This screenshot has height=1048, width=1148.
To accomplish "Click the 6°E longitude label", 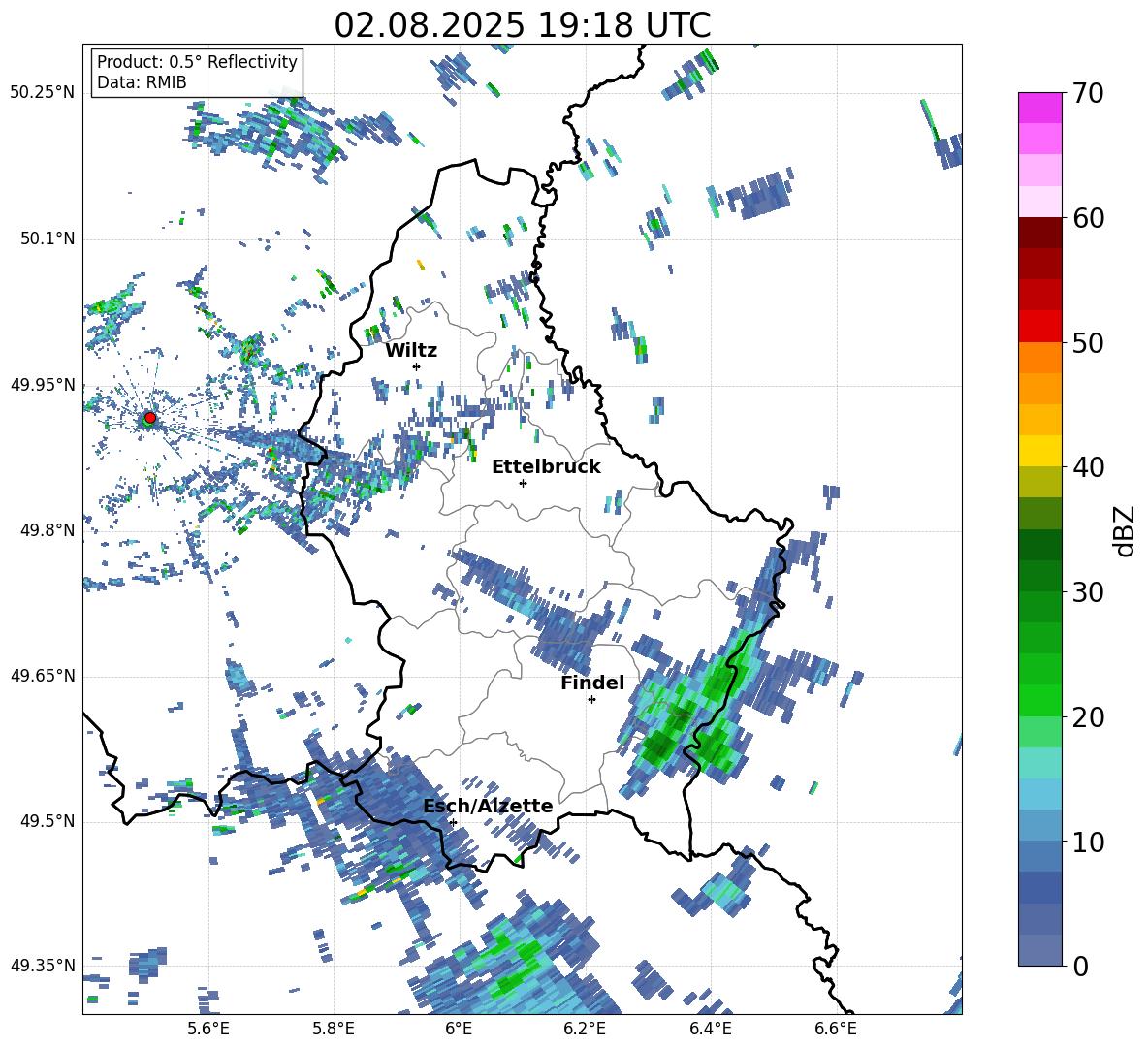I will point(459,1029).
